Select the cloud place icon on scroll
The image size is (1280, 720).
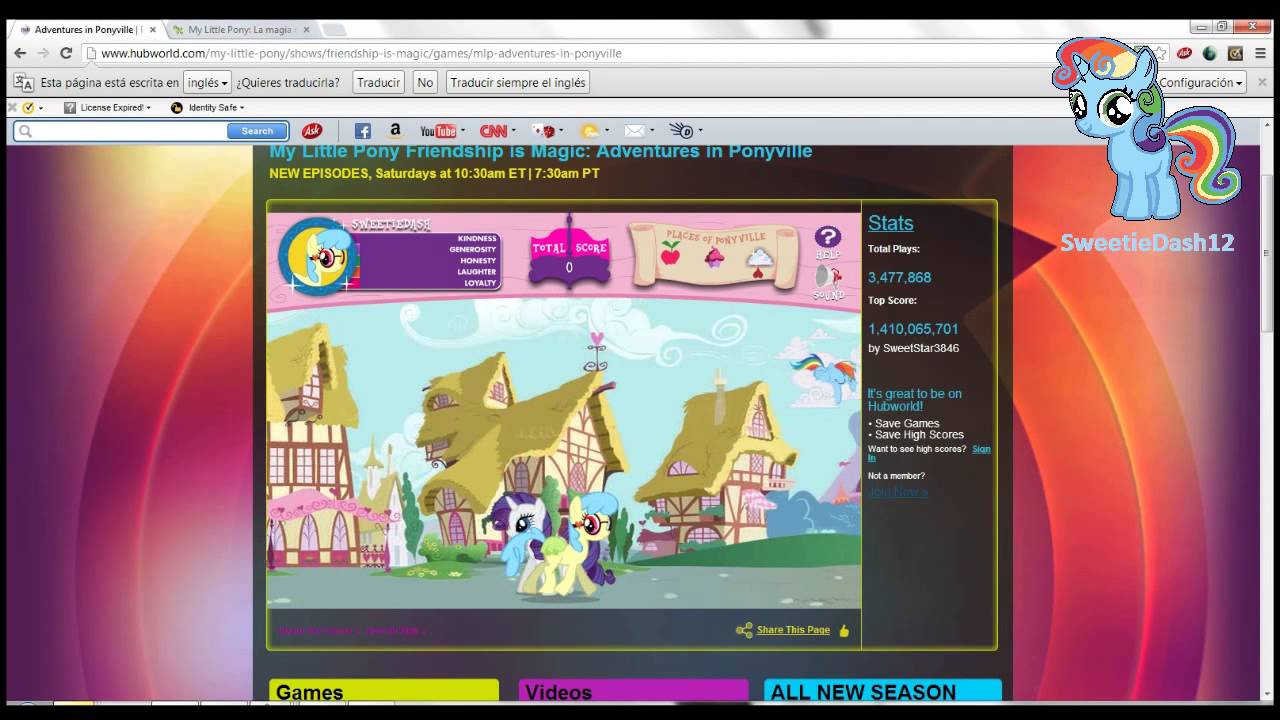point(760,259)
